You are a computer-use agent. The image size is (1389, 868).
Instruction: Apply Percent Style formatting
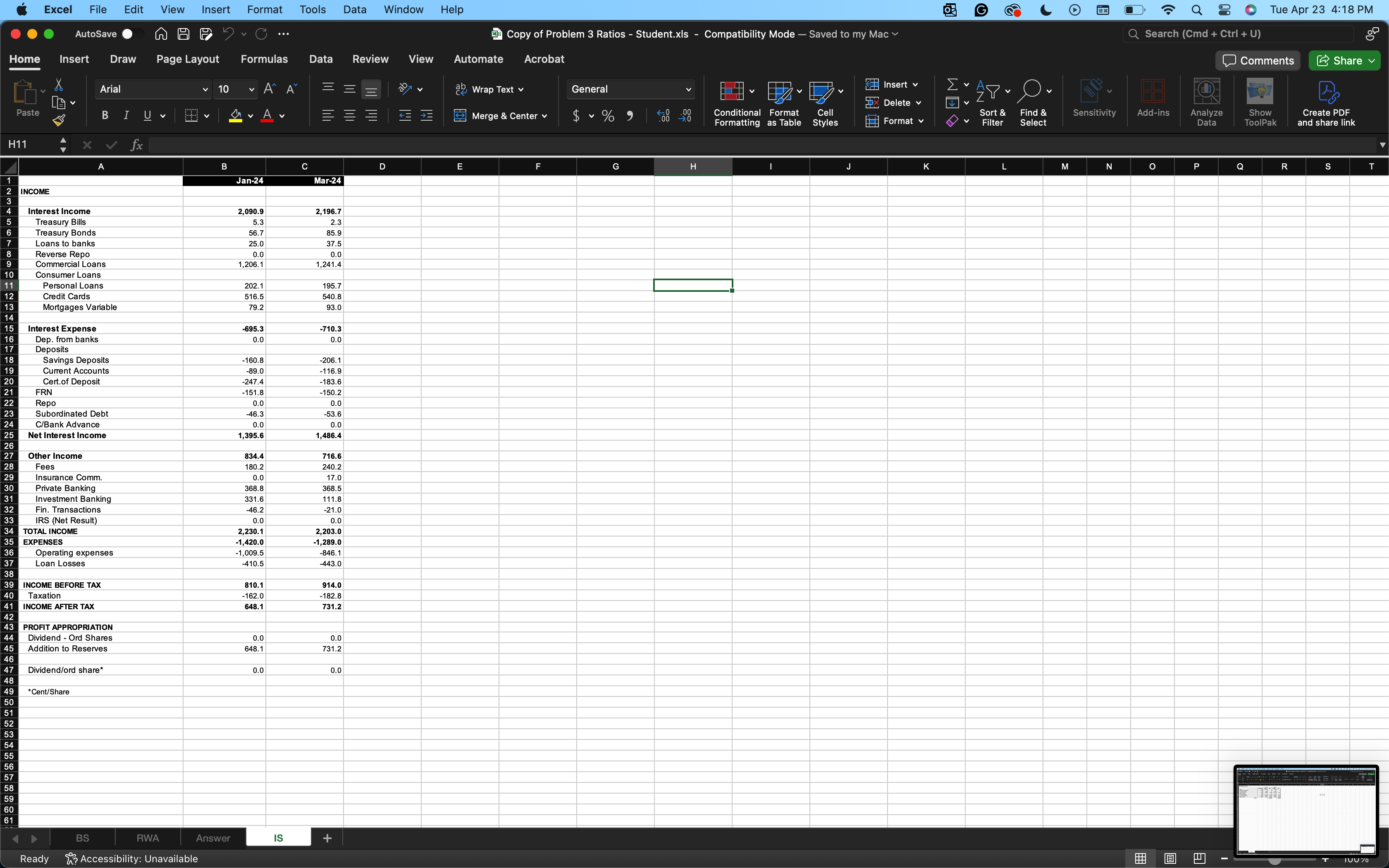click(x=608, y=116)
